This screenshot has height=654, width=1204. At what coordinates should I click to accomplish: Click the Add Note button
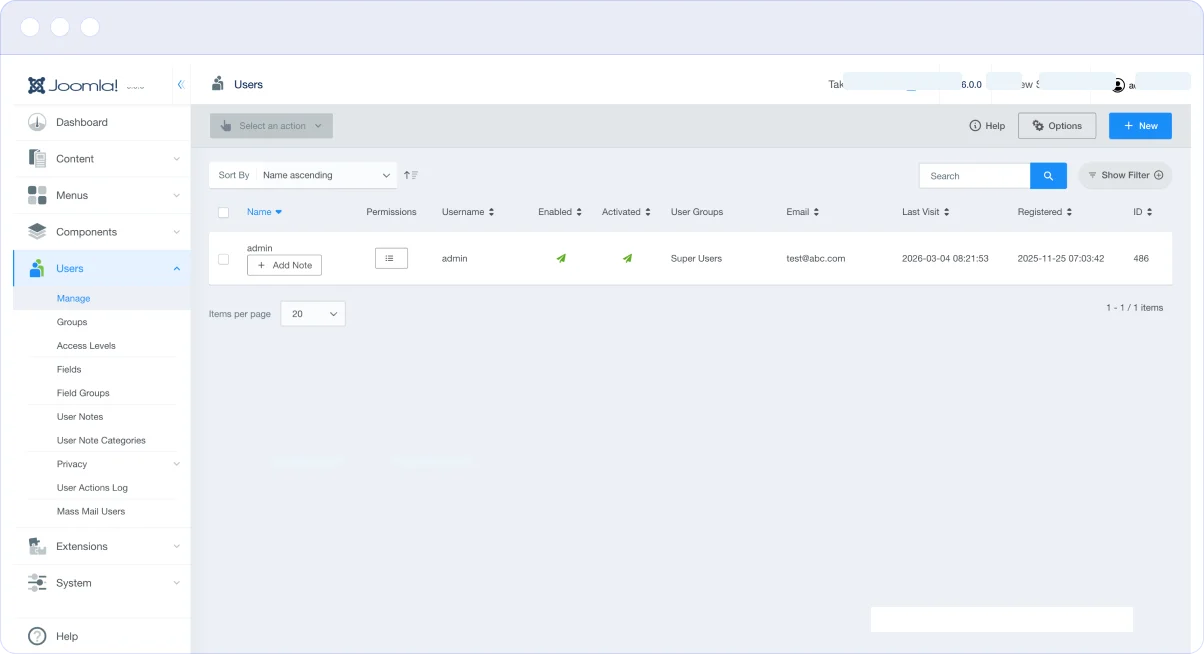click(284, 265)
